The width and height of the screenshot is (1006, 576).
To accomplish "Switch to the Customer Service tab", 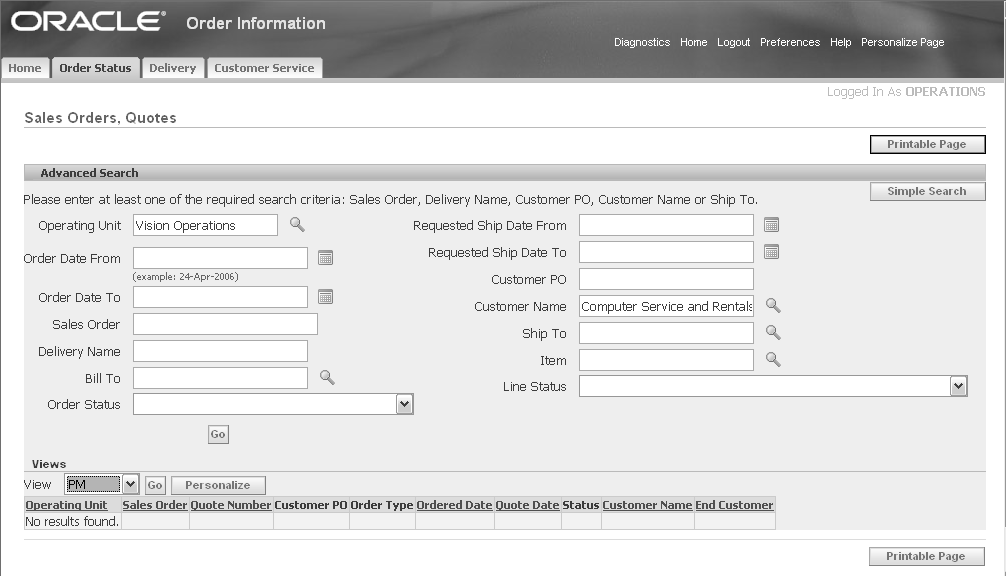I will pyautogui.click(x=264, y=68).
